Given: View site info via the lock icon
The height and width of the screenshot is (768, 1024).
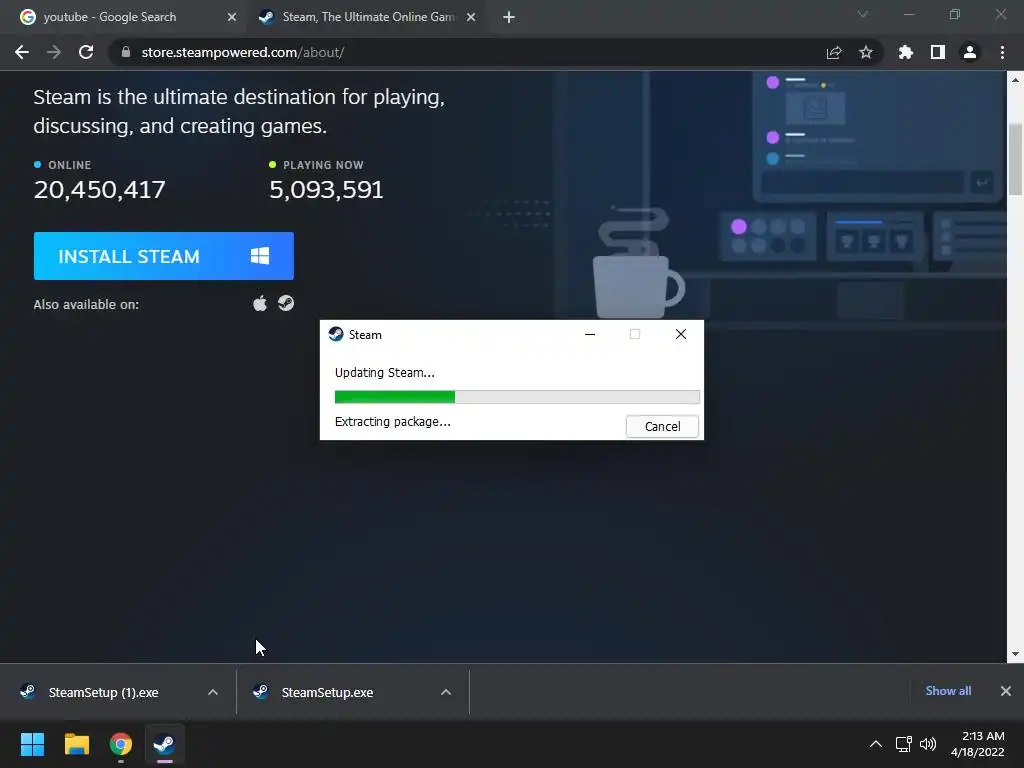Looking at the screenshot, I should click(126, 52).
